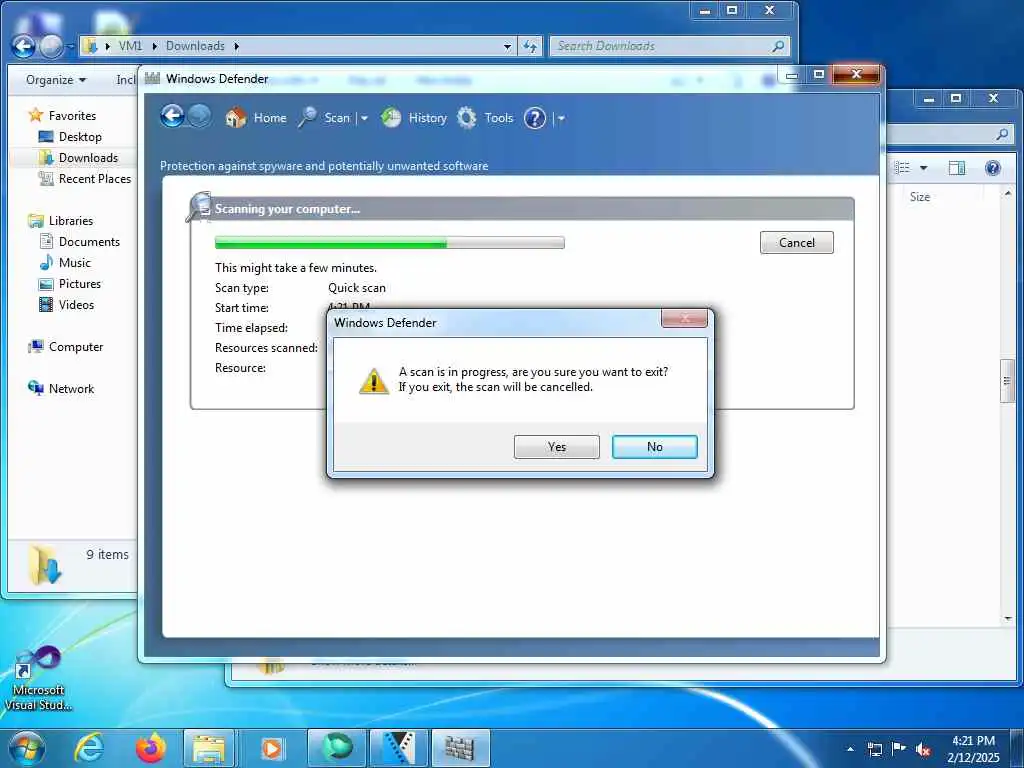The image size is (1024, 768).
Task: Open the Microsoft Visual Studio desktop shortcut
Action: pyautogui.click(x=39, y=679)
